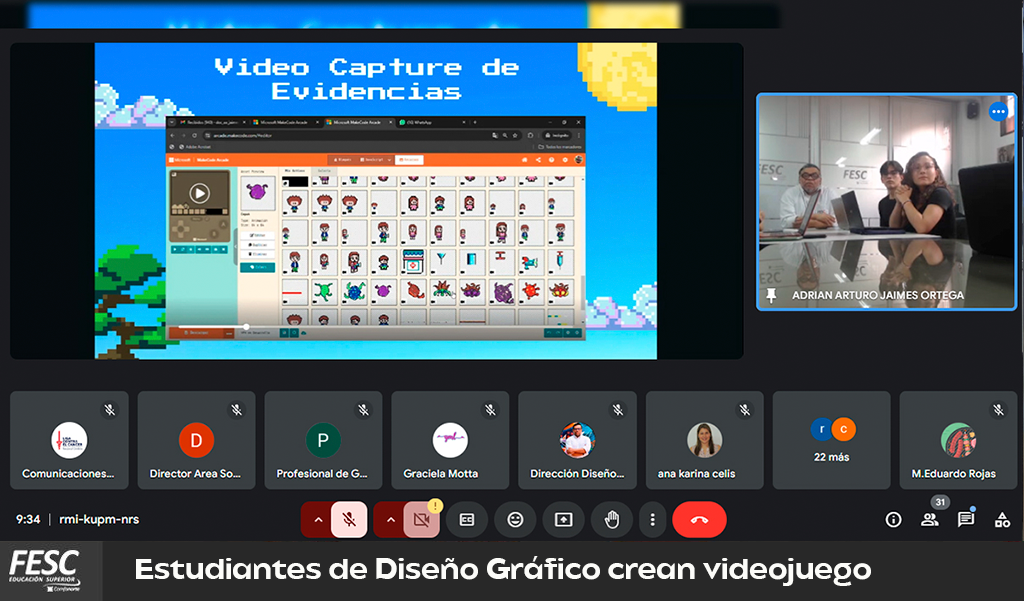Open the in-call chat panel
The width and height of the screenshot is (1024, 601).
click(966, 520)
